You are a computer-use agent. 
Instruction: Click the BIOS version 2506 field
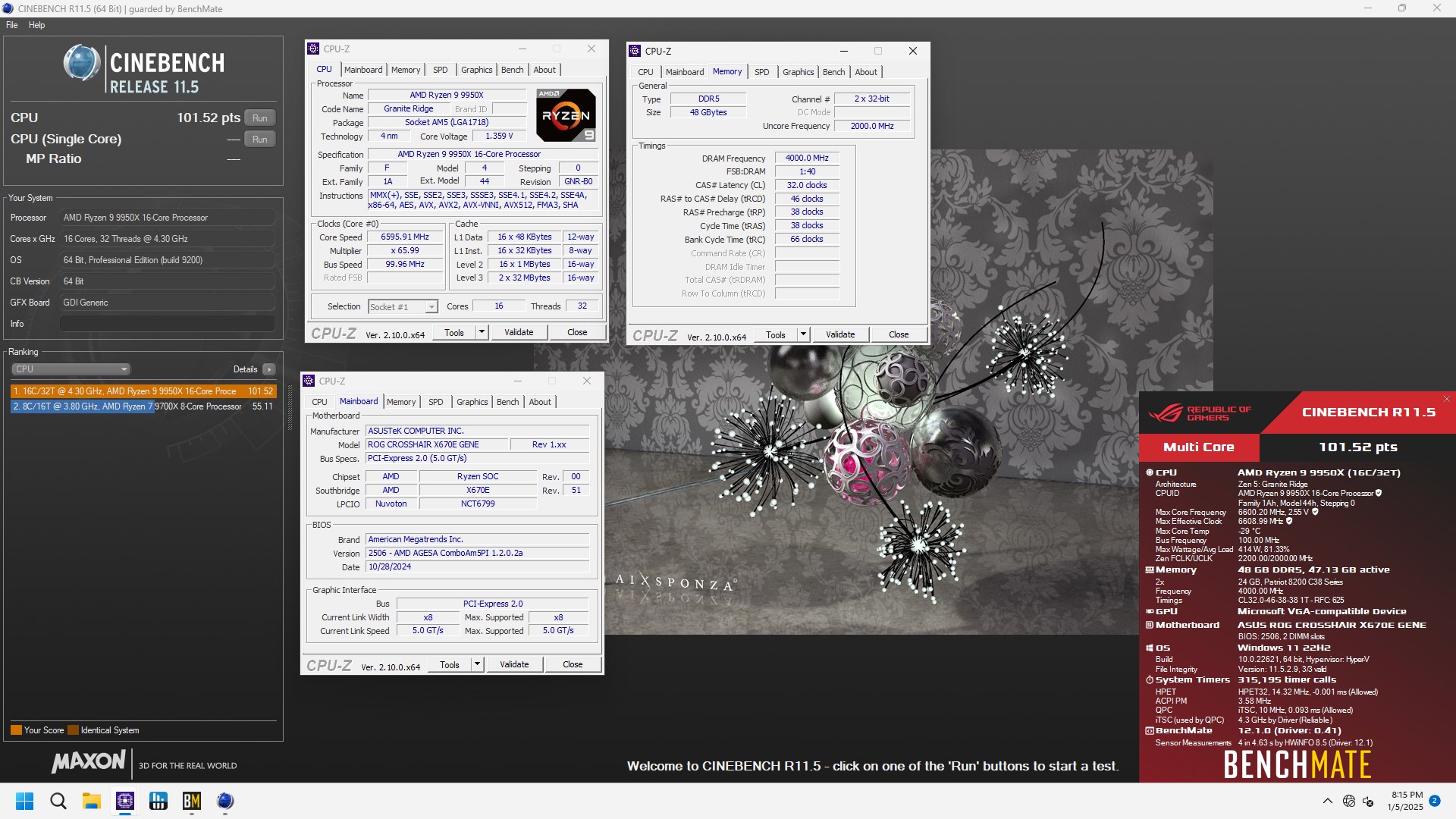coord(477,554)
